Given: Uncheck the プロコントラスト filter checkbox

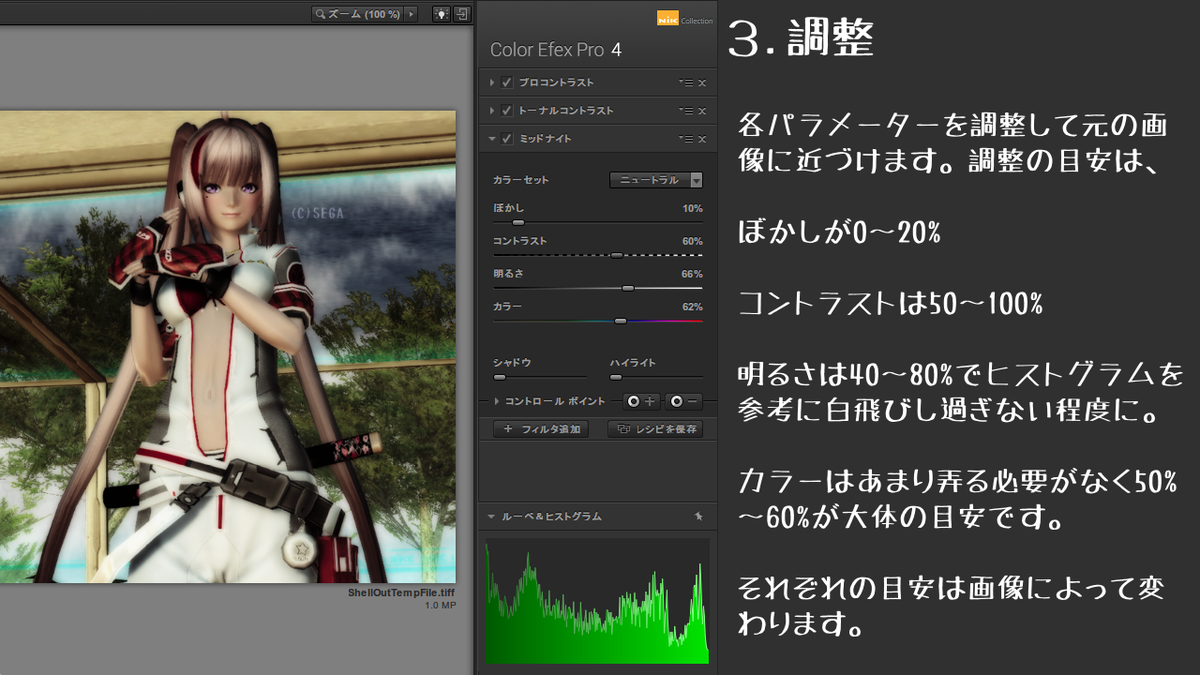Looking at the screenshot, I should (507, 82).
